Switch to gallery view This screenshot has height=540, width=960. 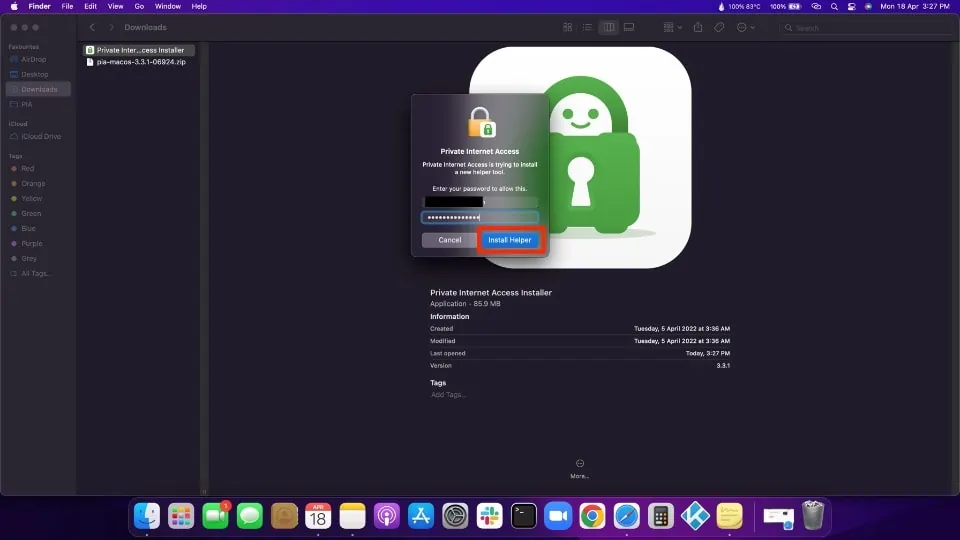click(629, 28)
